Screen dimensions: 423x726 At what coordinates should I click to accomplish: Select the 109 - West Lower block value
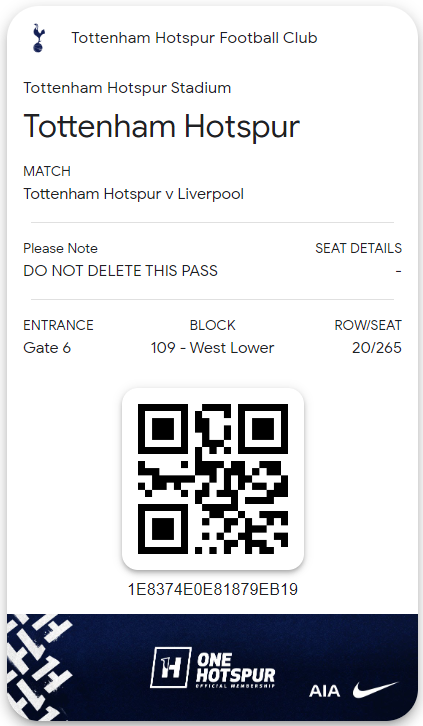tap(212, 348)
